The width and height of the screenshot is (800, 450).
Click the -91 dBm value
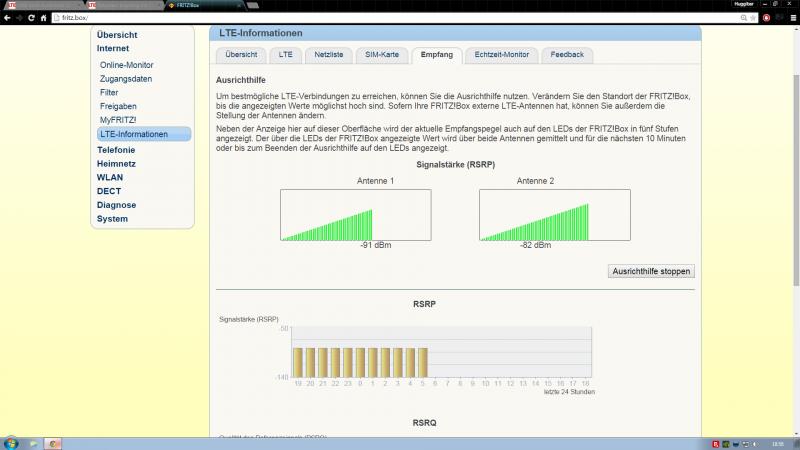[x=376, y=245]
